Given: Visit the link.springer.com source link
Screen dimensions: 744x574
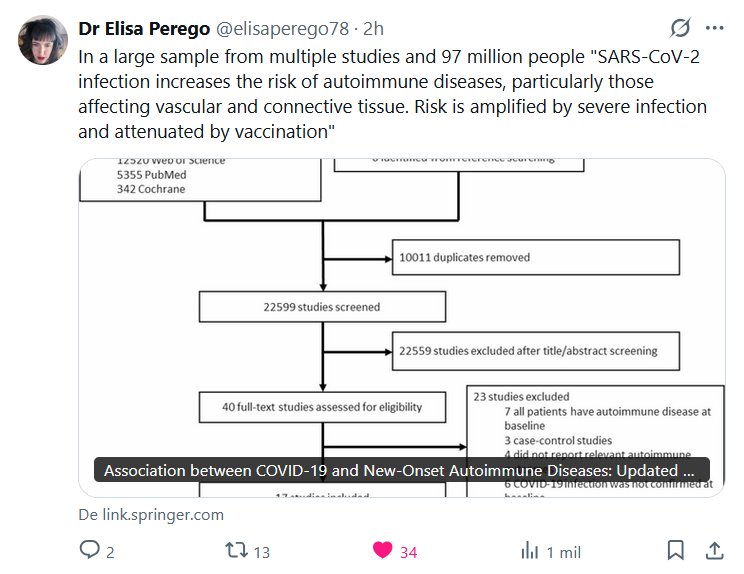Looking at the screenshot, I should click(151, 514).
